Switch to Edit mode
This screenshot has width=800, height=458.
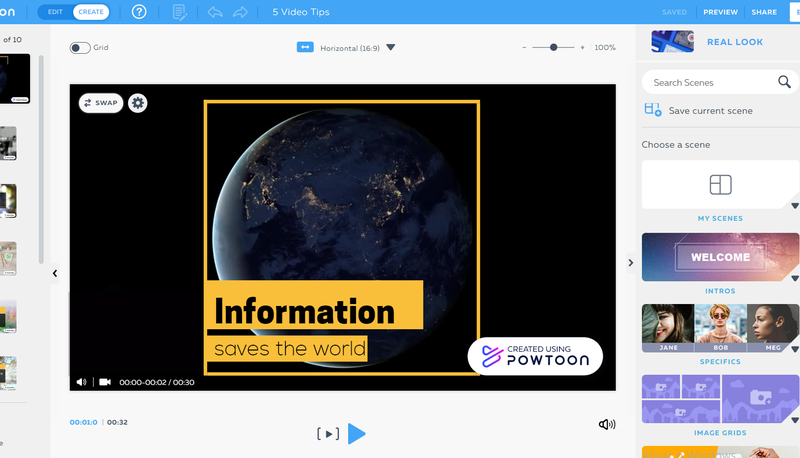click(x=55, y=12)
